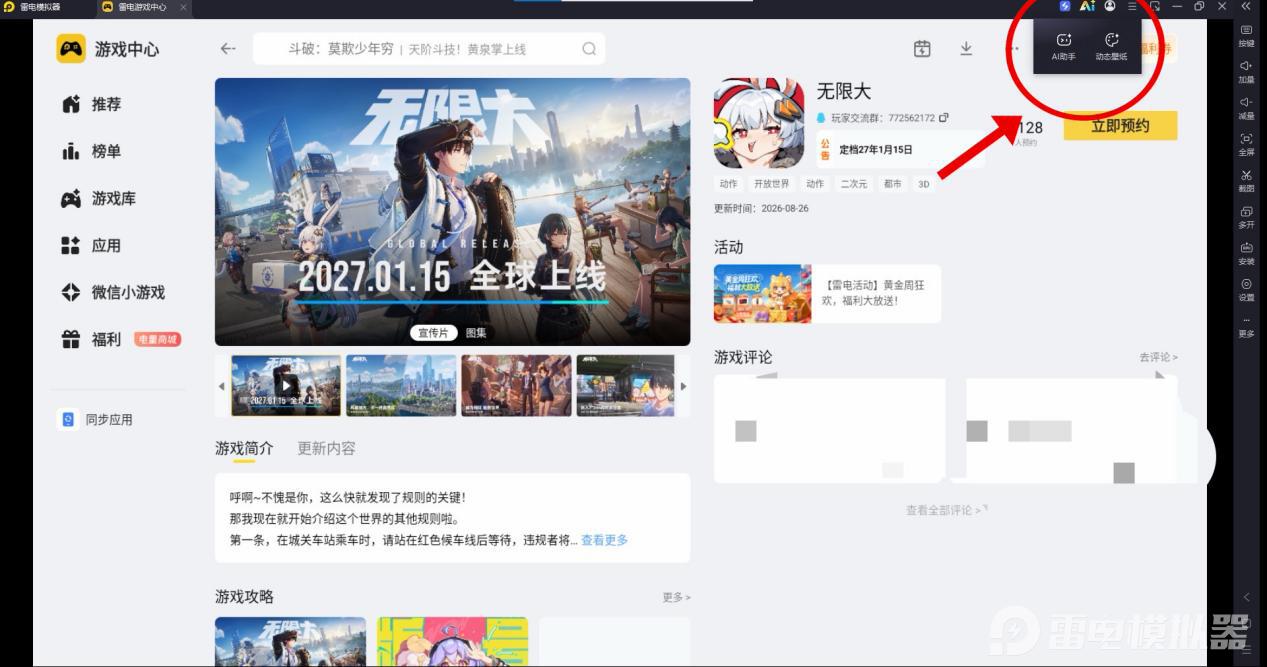Click 立即预约 pre-register button

1120,126
